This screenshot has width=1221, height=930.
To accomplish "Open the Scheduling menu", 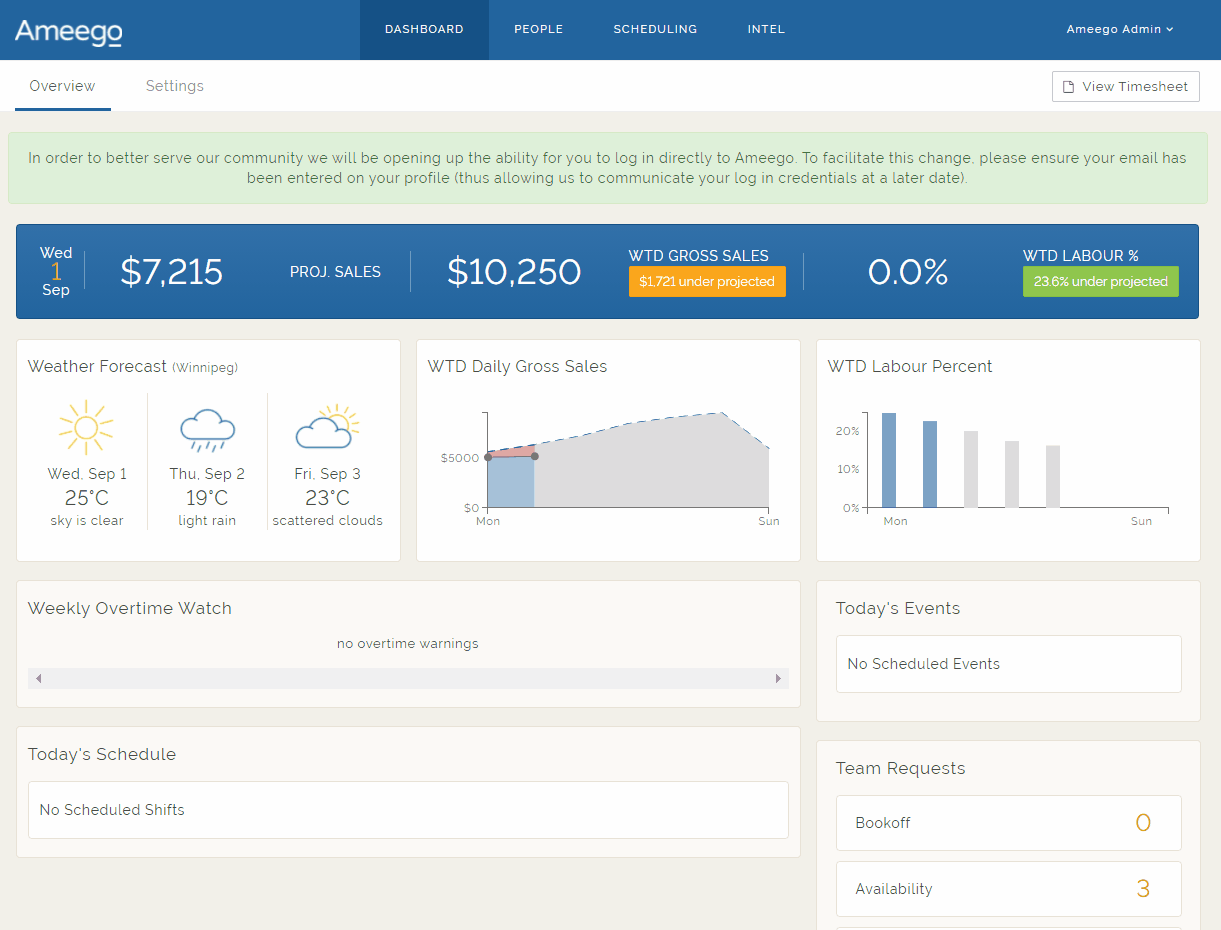I will (655, 30).
